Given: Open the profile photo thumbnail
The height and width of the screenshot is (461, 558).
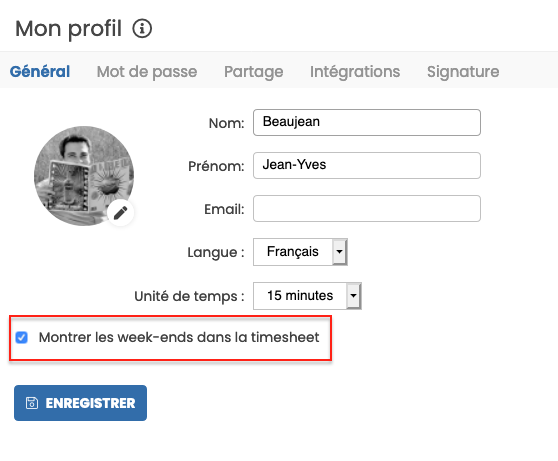Looking at the screenshot, I should 84,176.
